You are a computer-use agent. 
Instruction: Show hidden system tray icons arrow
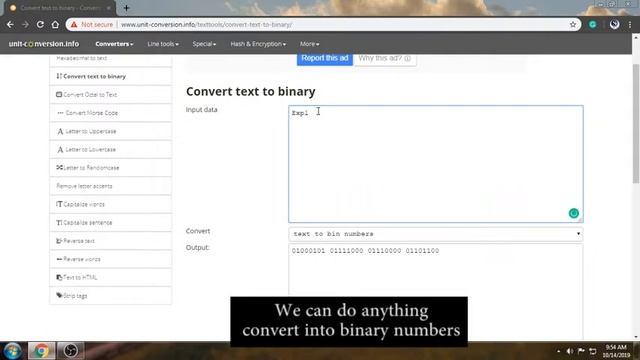[x=558, y=351]
